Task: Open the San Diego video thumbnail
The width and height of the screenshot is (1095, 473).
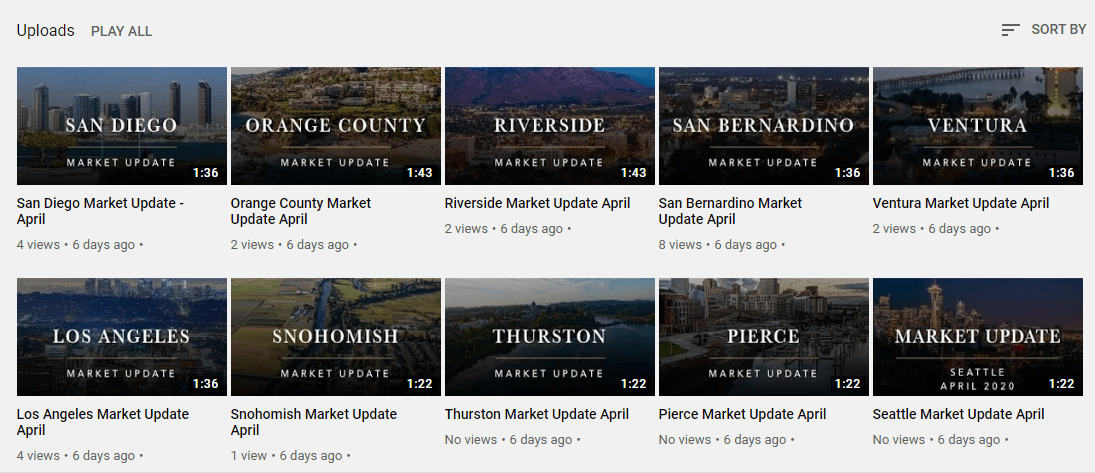Action: coord(122,126)
